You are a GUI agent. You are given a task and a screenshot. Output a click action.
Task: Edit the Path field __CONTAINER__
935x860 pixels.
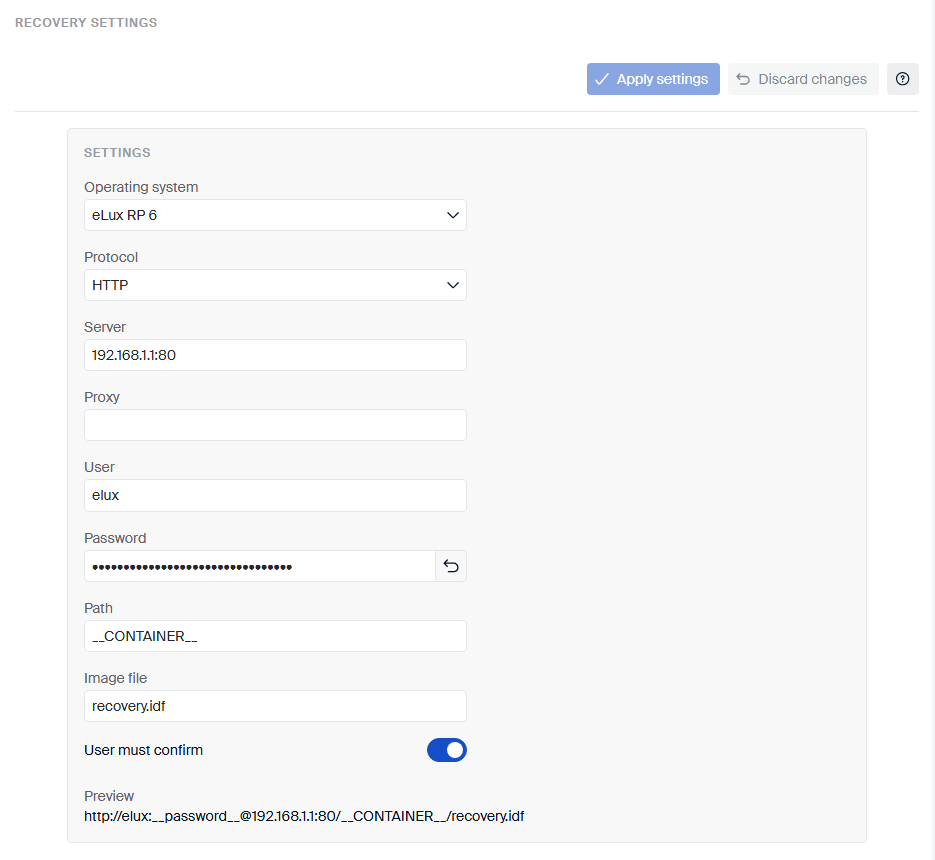click(275, 636)
